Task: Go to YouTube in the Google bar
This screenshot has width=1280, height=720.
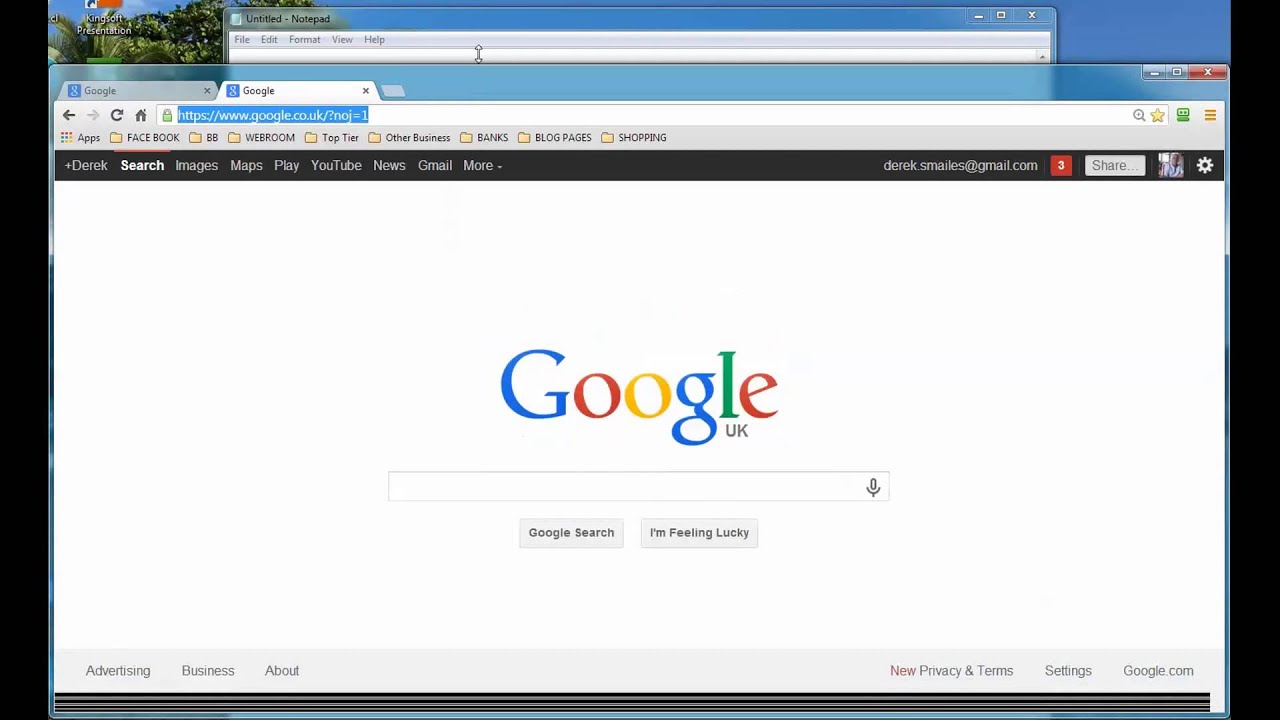Action: (x=336, y=166)
